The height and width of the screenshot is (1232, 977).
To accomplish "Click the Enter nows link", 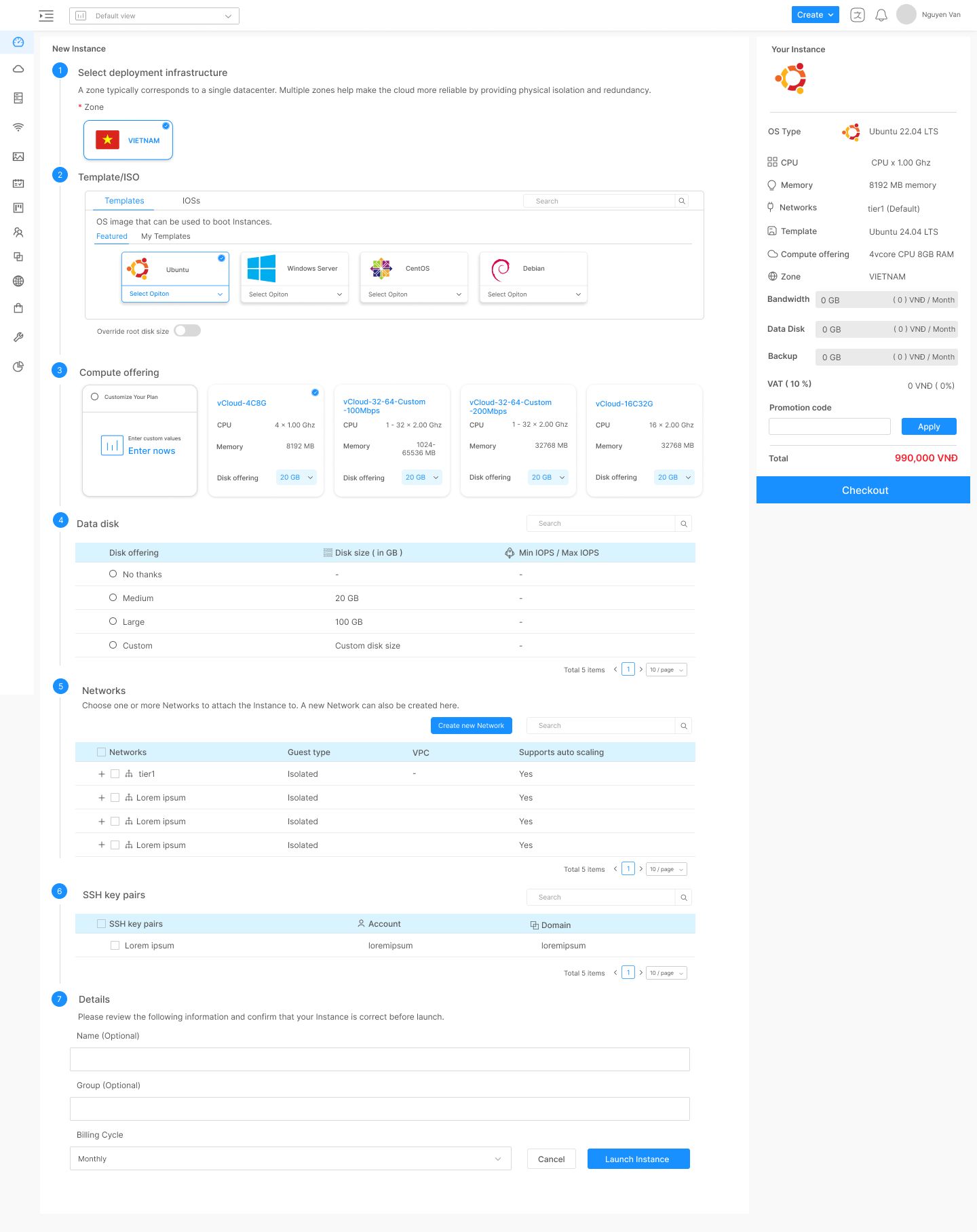I will (152, 451).
